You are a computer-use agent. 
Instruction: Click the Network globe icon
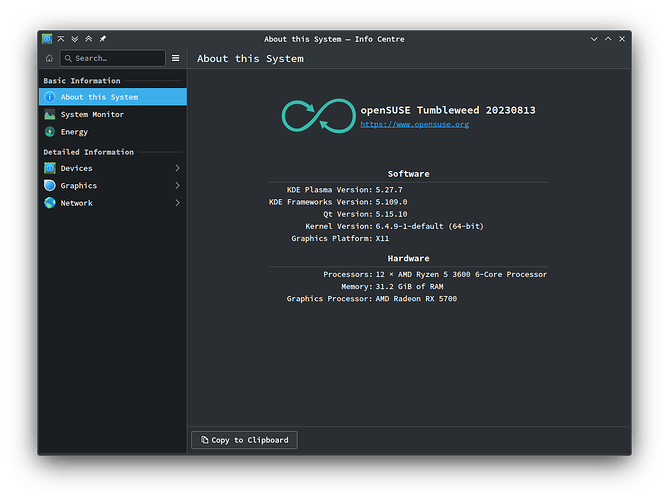[x=50, y=203]
